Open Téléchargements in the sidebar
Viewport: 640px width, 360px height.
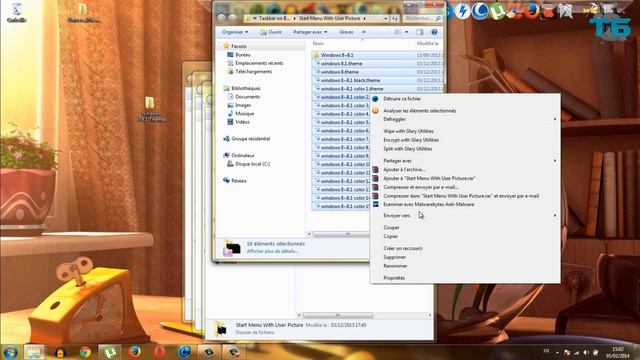(253, 71)
